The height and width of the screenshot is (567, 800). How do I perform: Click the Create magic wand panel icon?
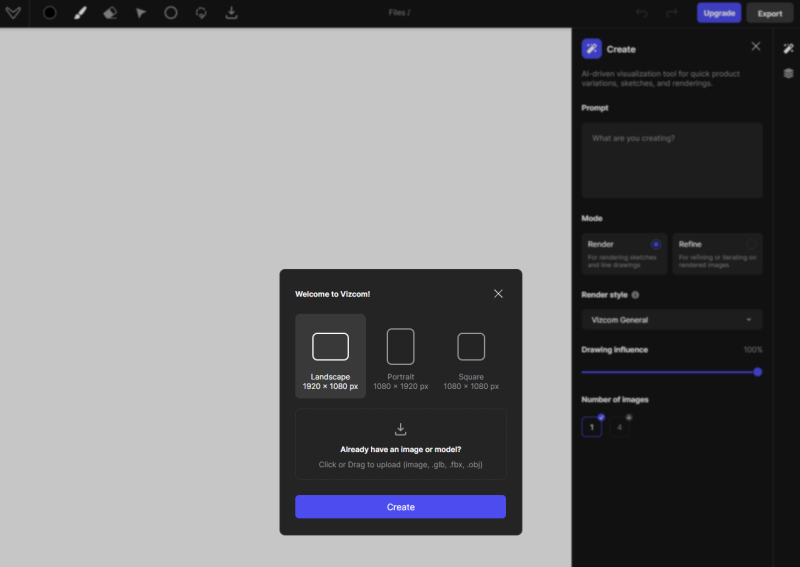point(591,49)
